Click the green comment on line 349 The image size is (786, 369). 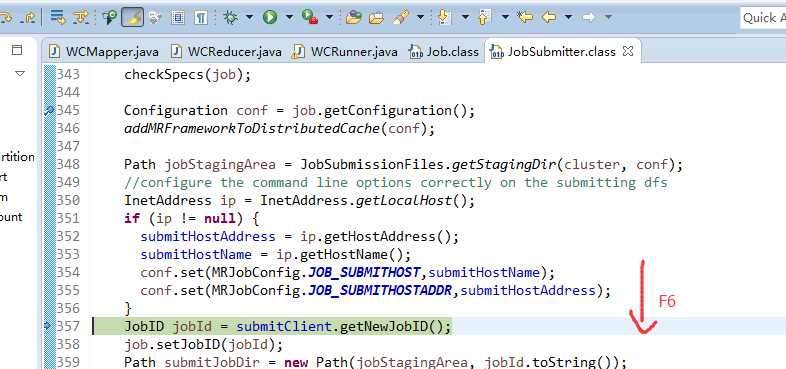click(396, 182)
